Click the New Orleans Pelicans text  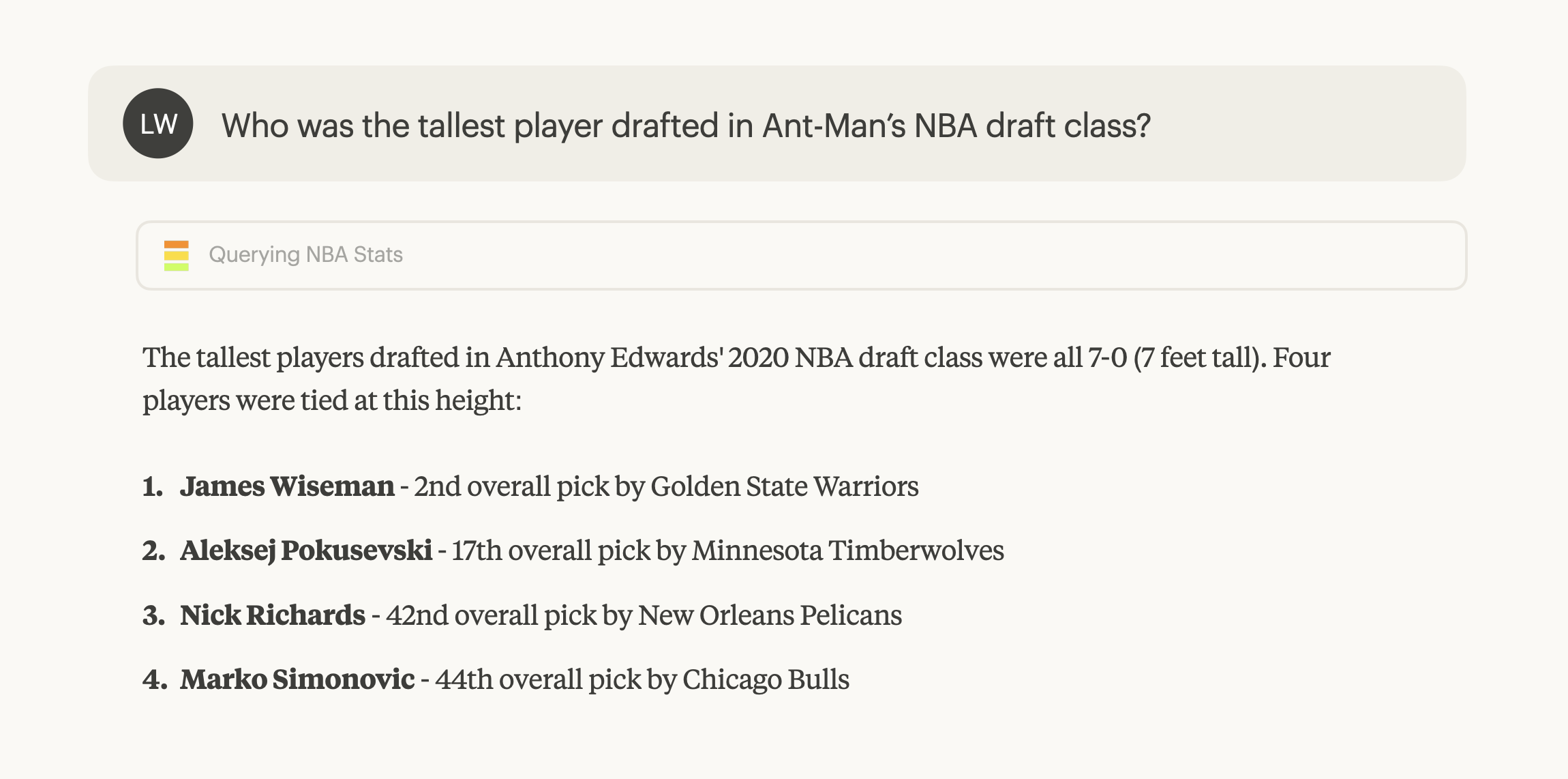pyautogui.click(x=770, y=615)
